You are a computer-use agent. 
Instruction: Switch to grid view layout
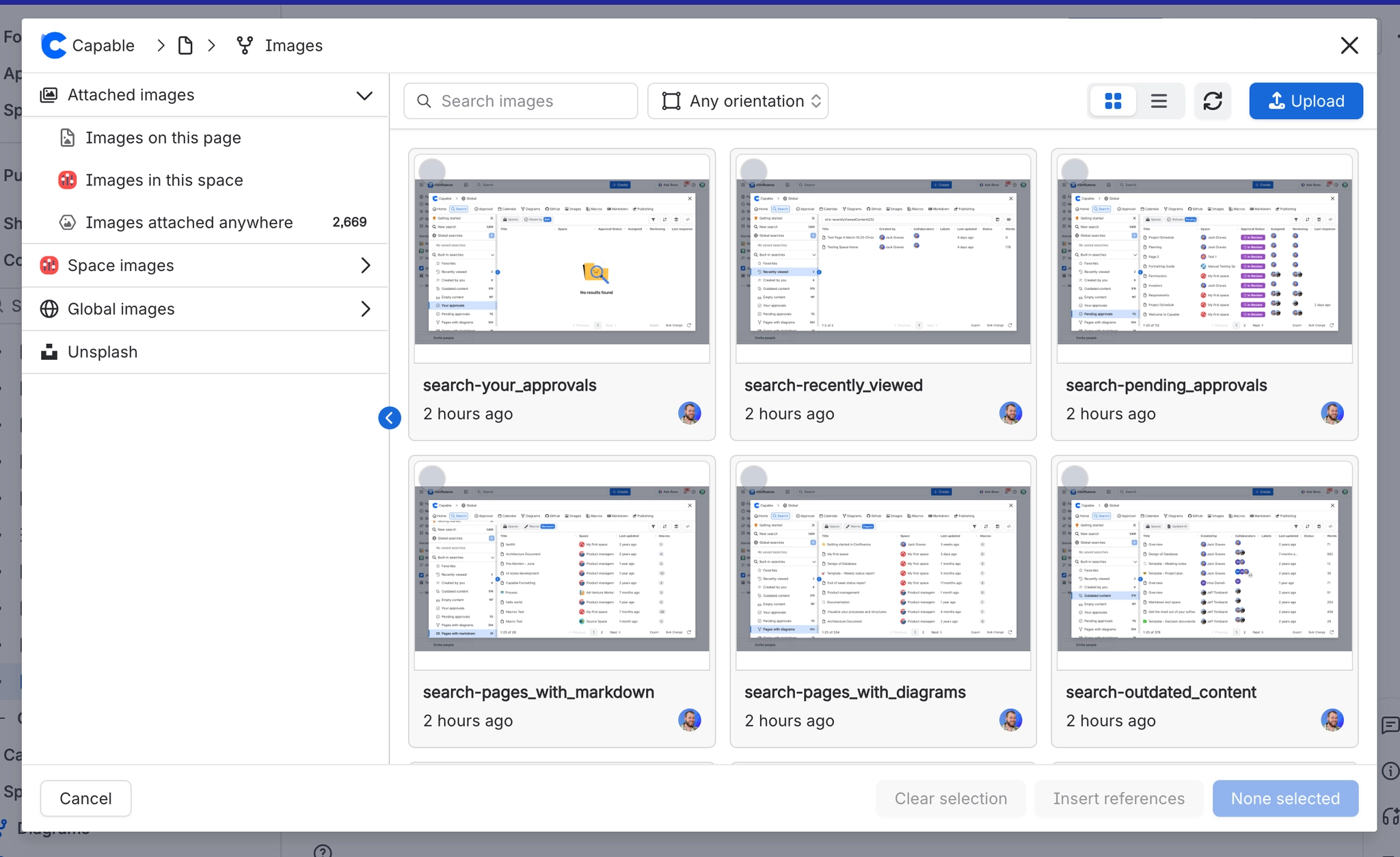[1113, 101]
